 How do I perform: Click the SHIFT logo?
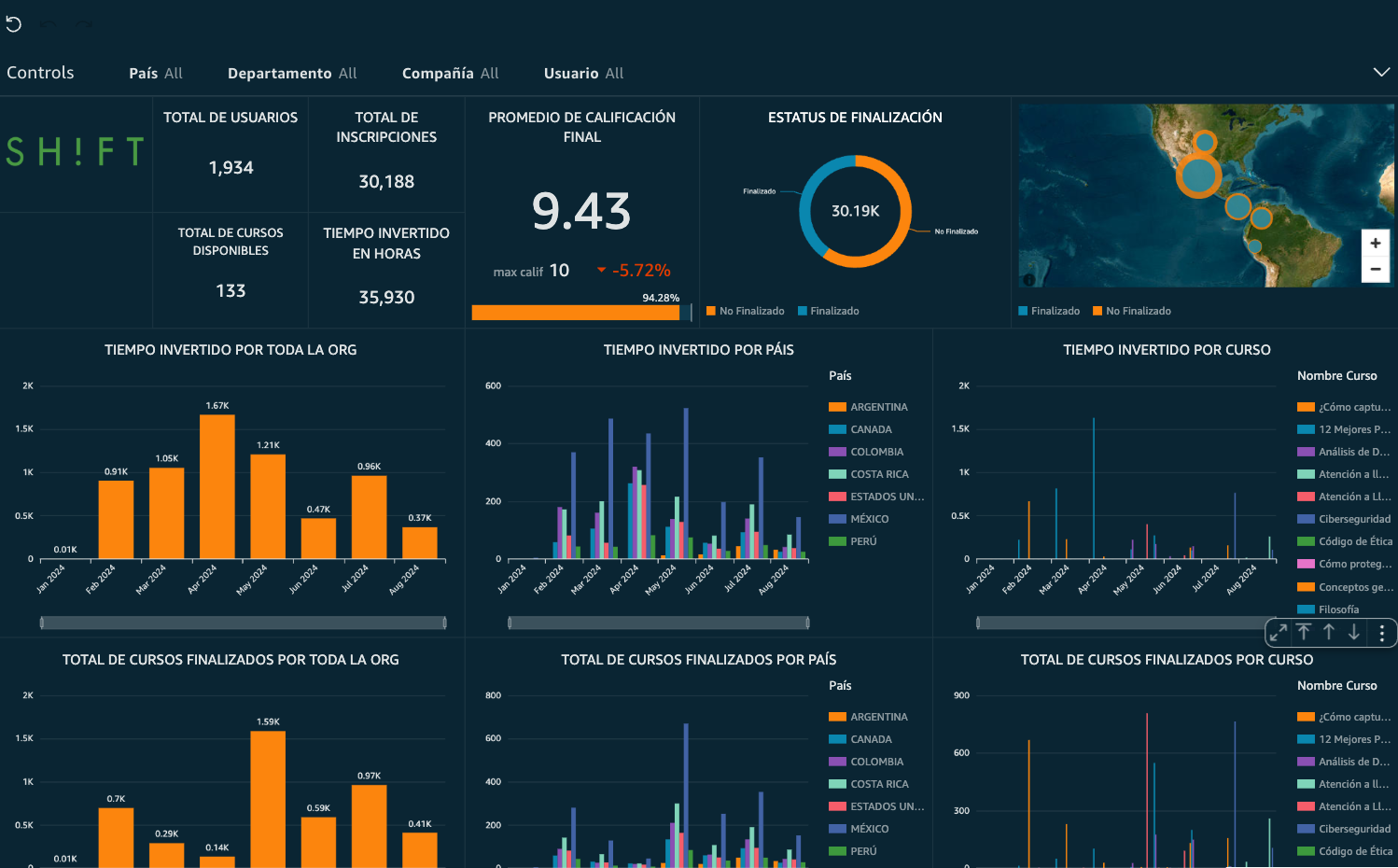pos(76,151)
